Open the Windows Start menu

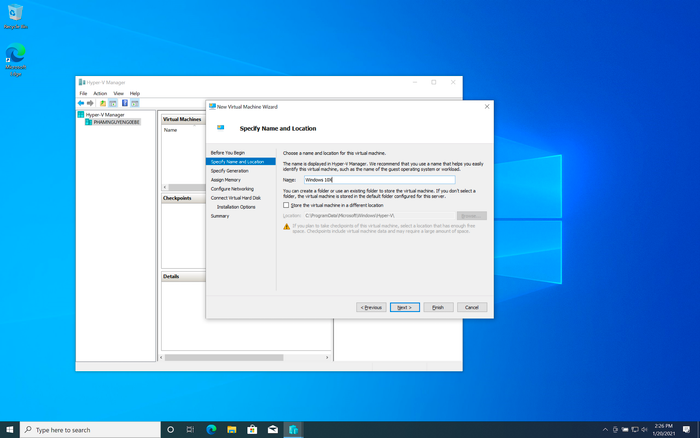point(10,430)
